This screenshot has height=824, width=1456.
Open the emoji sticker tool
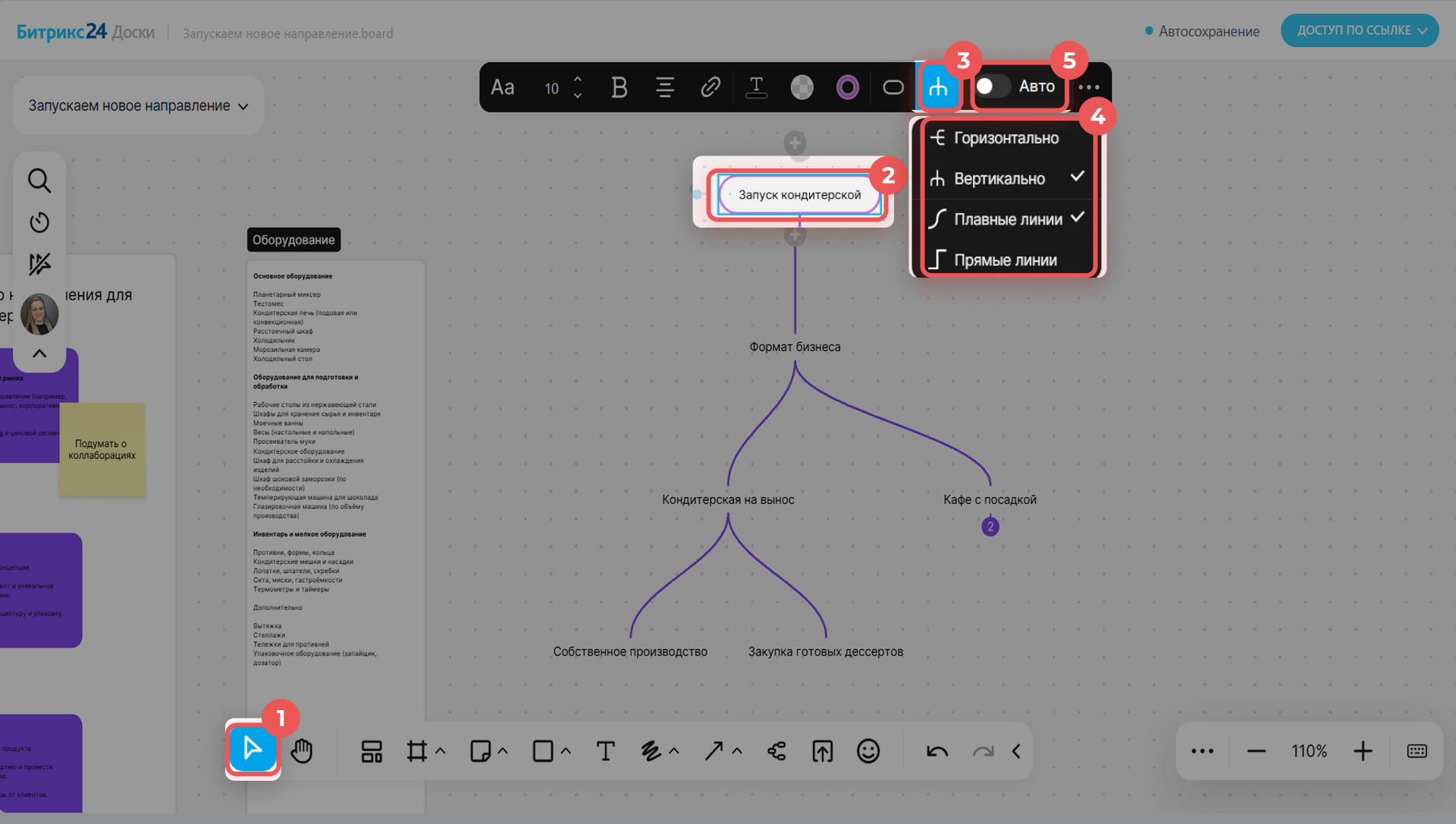click(x=868, y=751)
